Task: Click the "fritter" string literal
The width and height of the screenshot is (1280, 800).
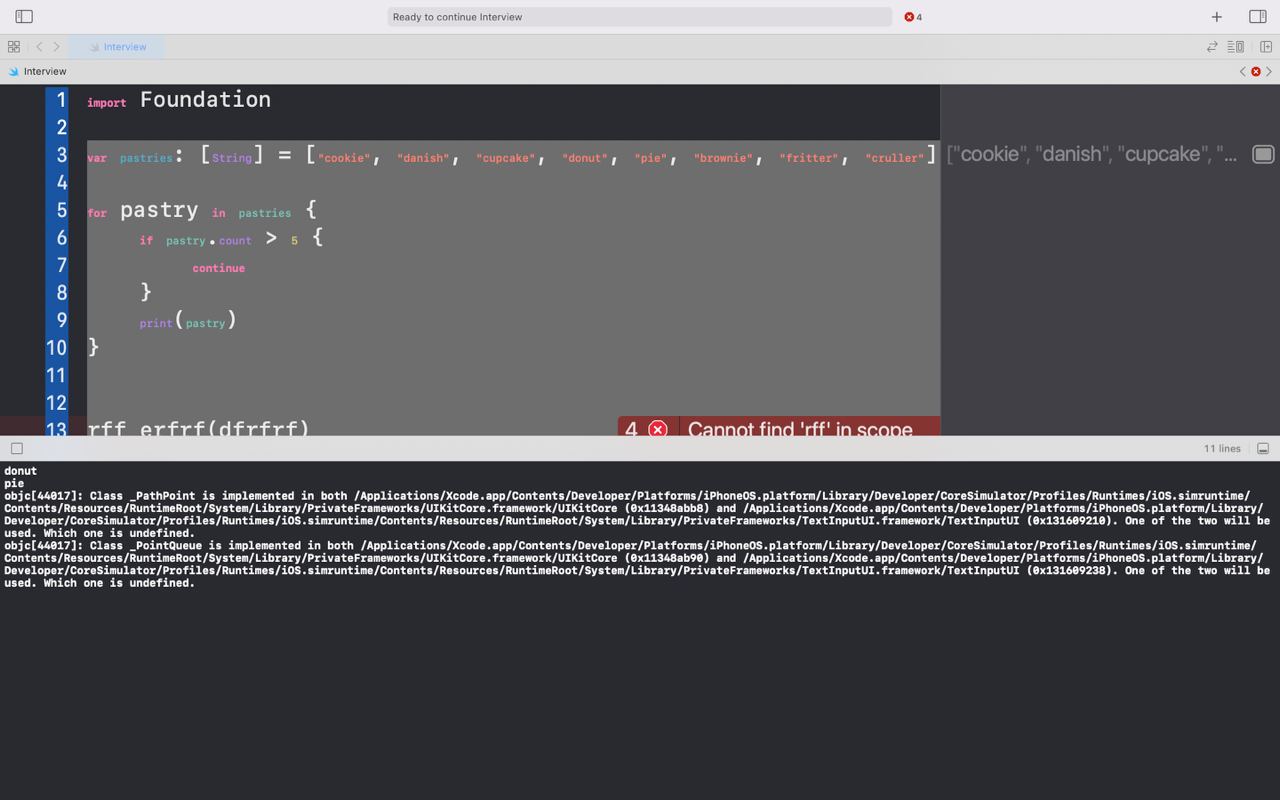Action: click(x=809, y=158)
